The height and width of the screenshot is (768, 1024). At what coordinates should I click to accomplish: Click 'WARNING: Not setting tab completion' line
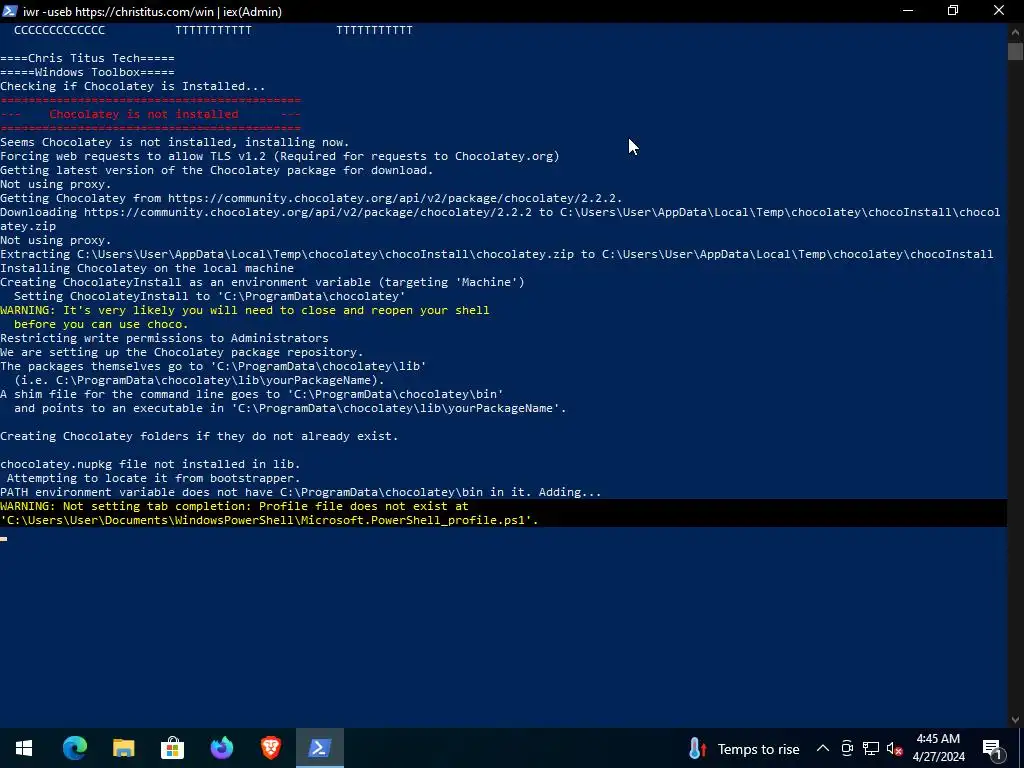(x=234, y=506)
